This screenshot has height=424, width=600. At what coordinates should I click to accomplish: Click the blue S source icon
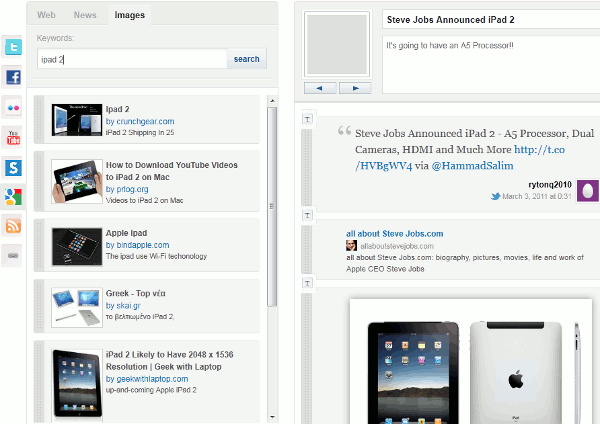[14, 167]
